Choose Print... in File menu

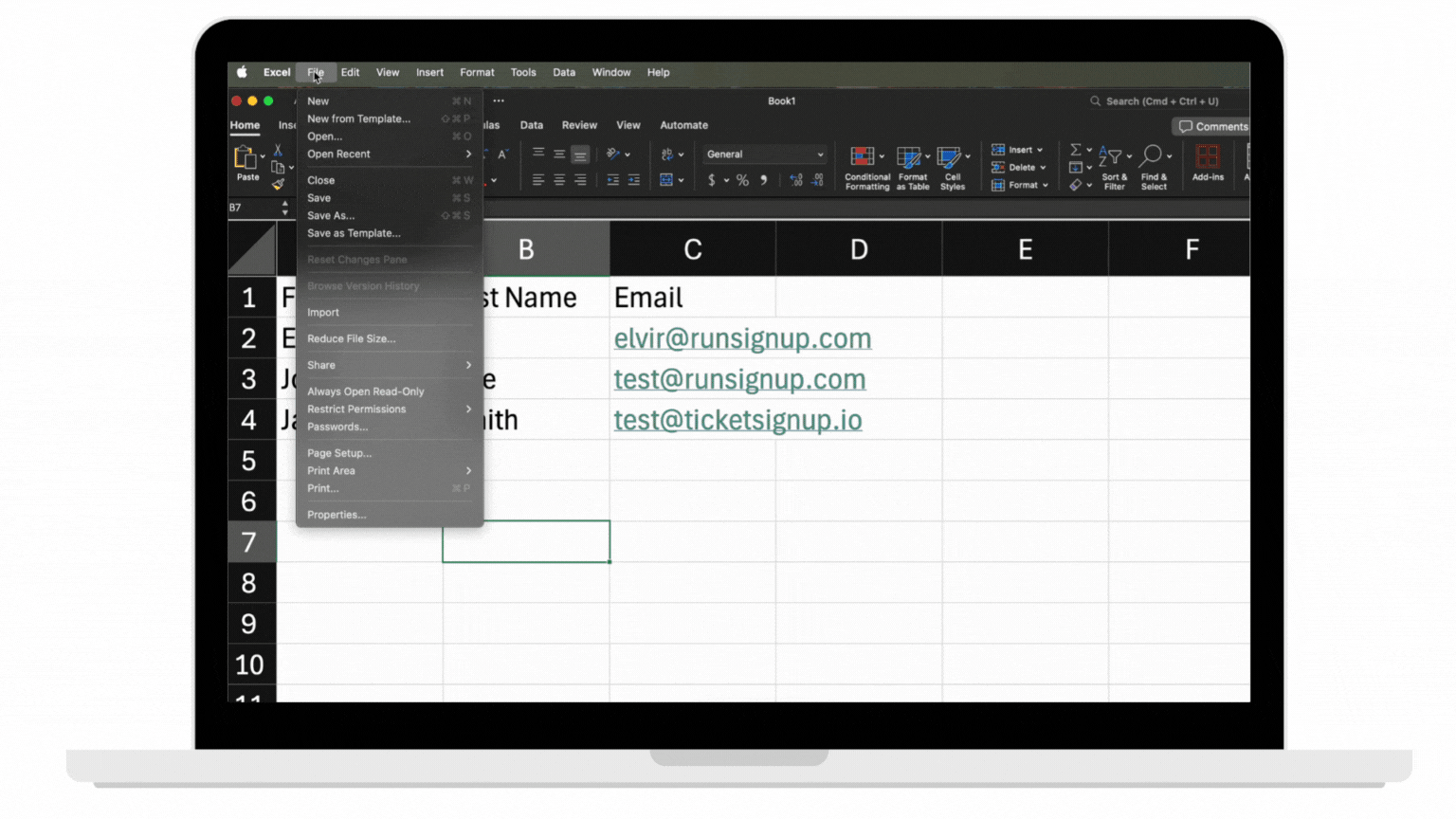[x=389, y=488]
